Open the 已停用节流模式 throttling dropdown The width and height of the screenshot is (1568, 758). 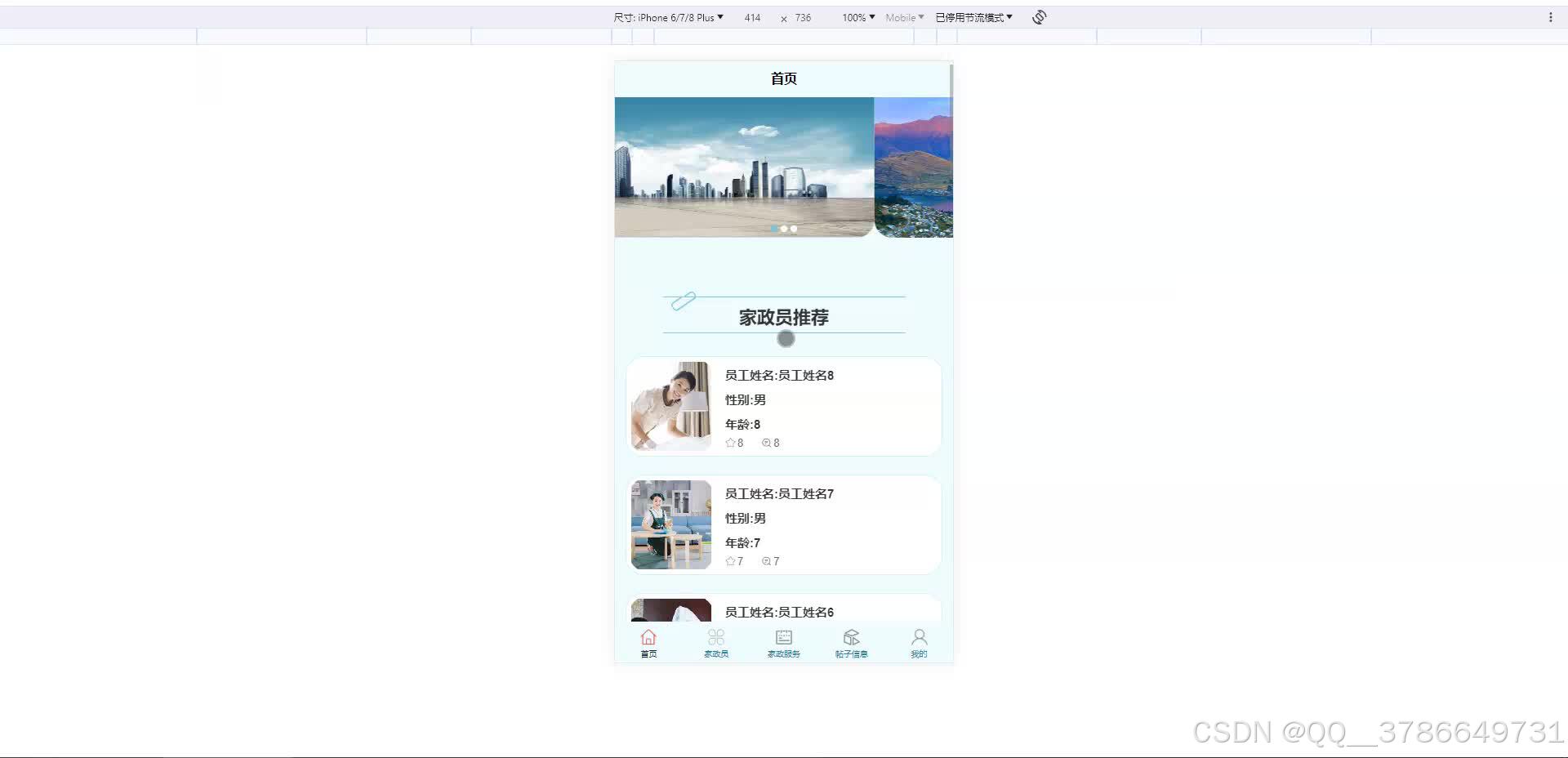973,16
